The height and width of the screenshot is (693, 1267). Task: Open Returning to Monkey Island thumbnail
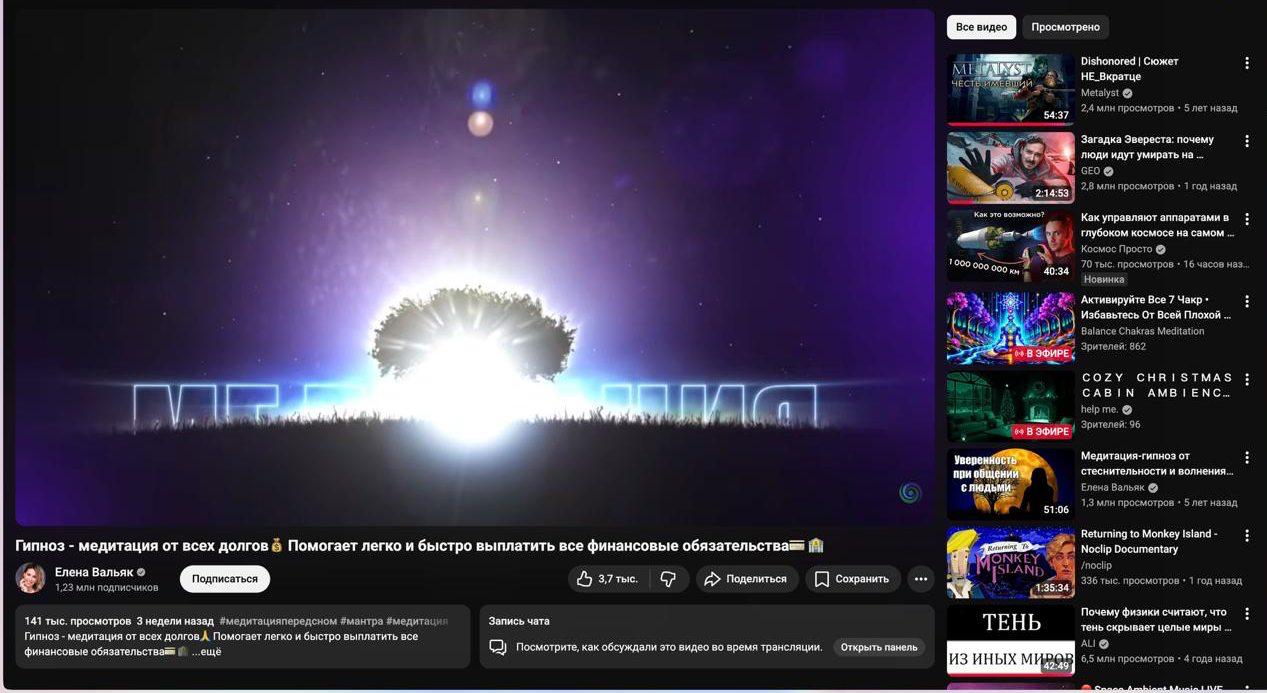click(1010, 562)
